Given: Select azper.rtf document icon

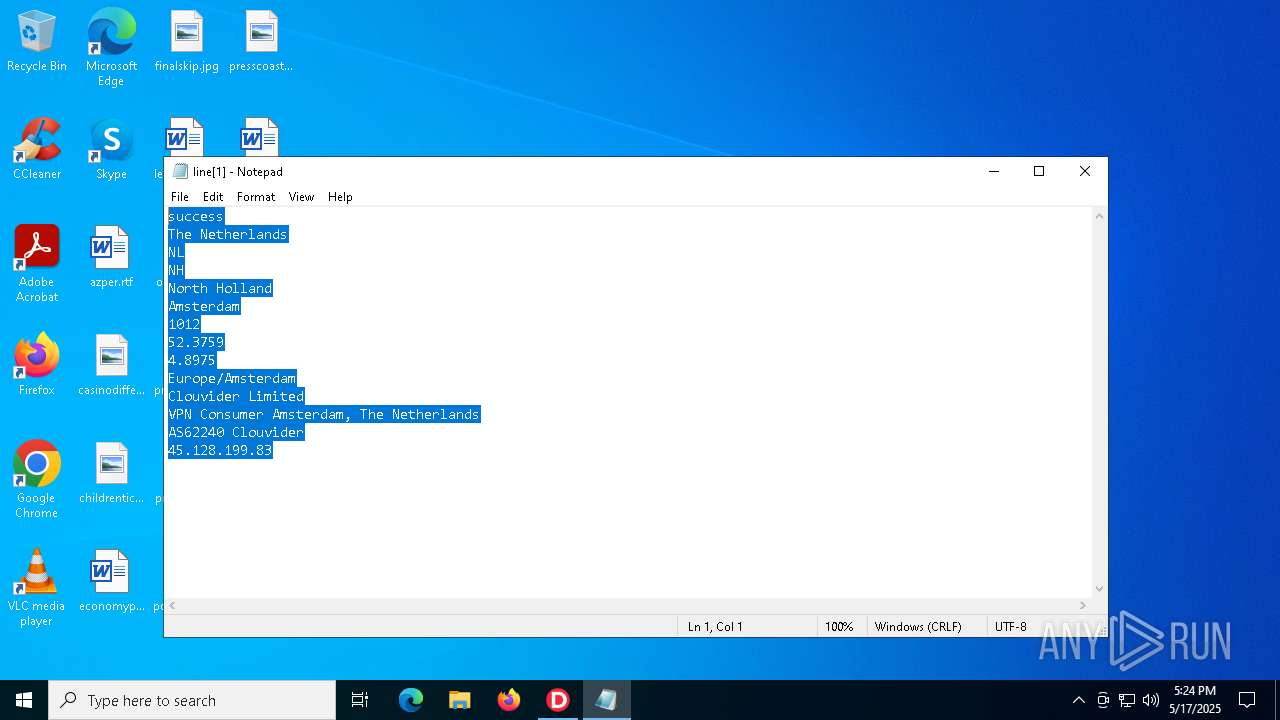Looking at the screenshot, I should click(x=111, y=258).
